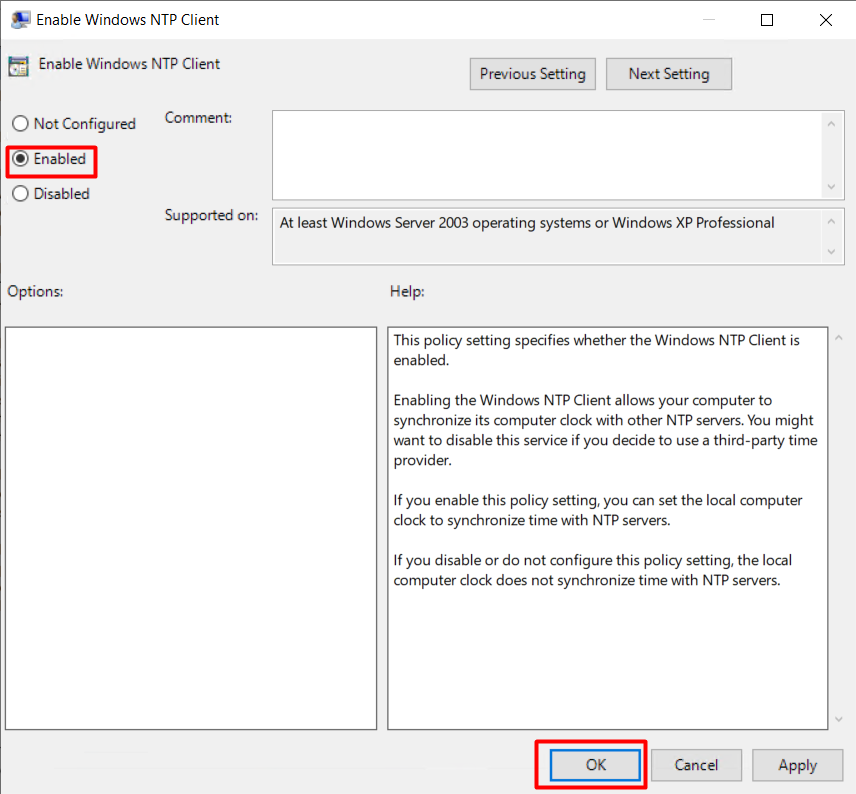Viewport: 856px width, 794px height.
Task: Click the 'Comment:' label
Action: click(198, 118)
